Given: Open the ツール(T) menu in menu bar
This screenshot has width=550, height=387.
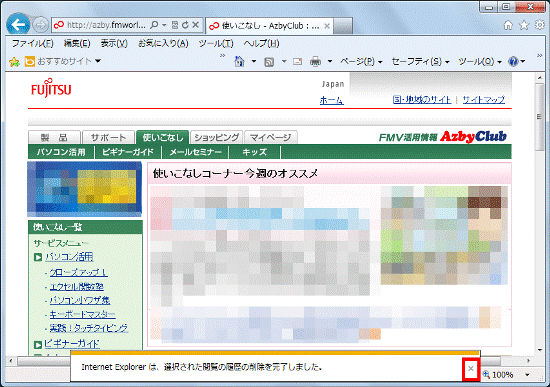Looking at the screenshot, I should 216,44.
